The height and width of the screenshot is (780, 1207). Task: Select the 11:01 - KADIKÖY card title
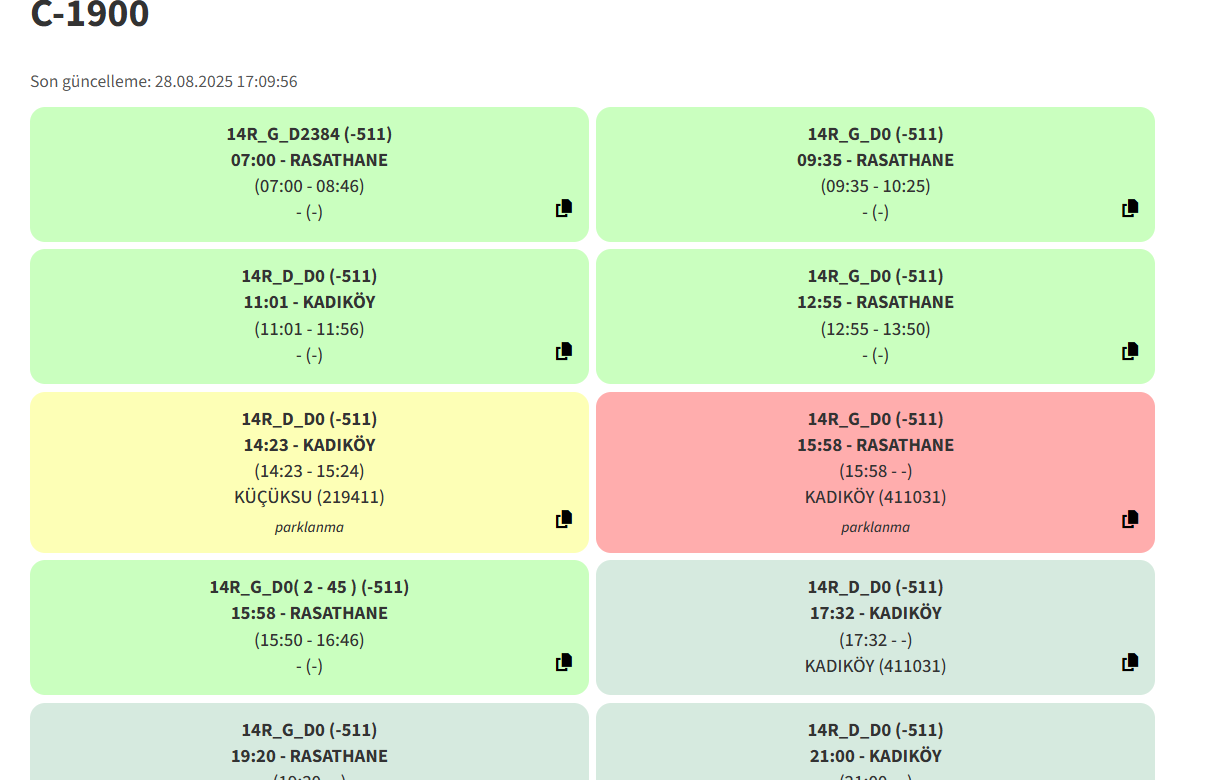coord(309,302)
